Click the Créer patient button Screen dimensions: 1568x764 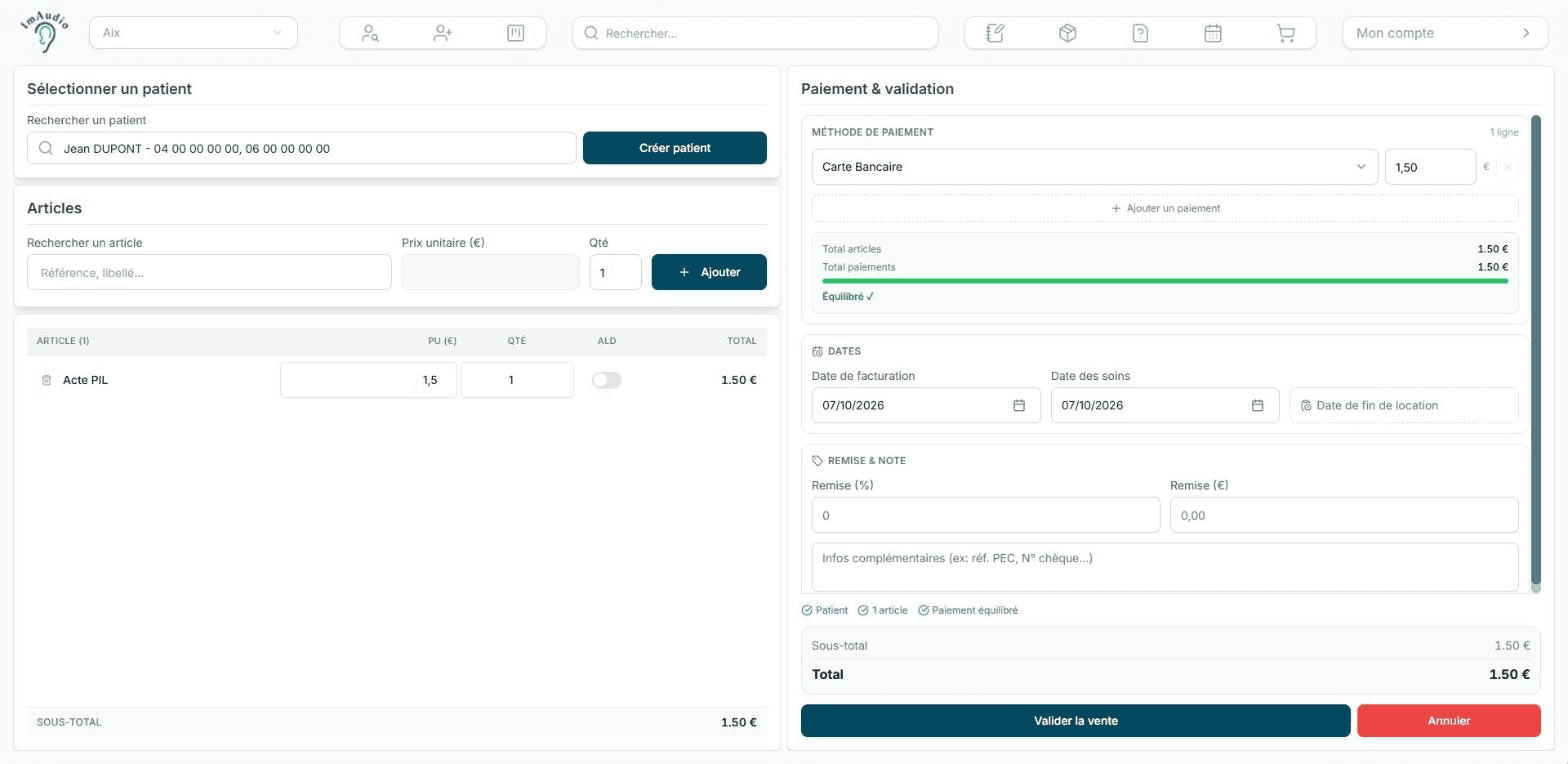(x=675, y=148)
